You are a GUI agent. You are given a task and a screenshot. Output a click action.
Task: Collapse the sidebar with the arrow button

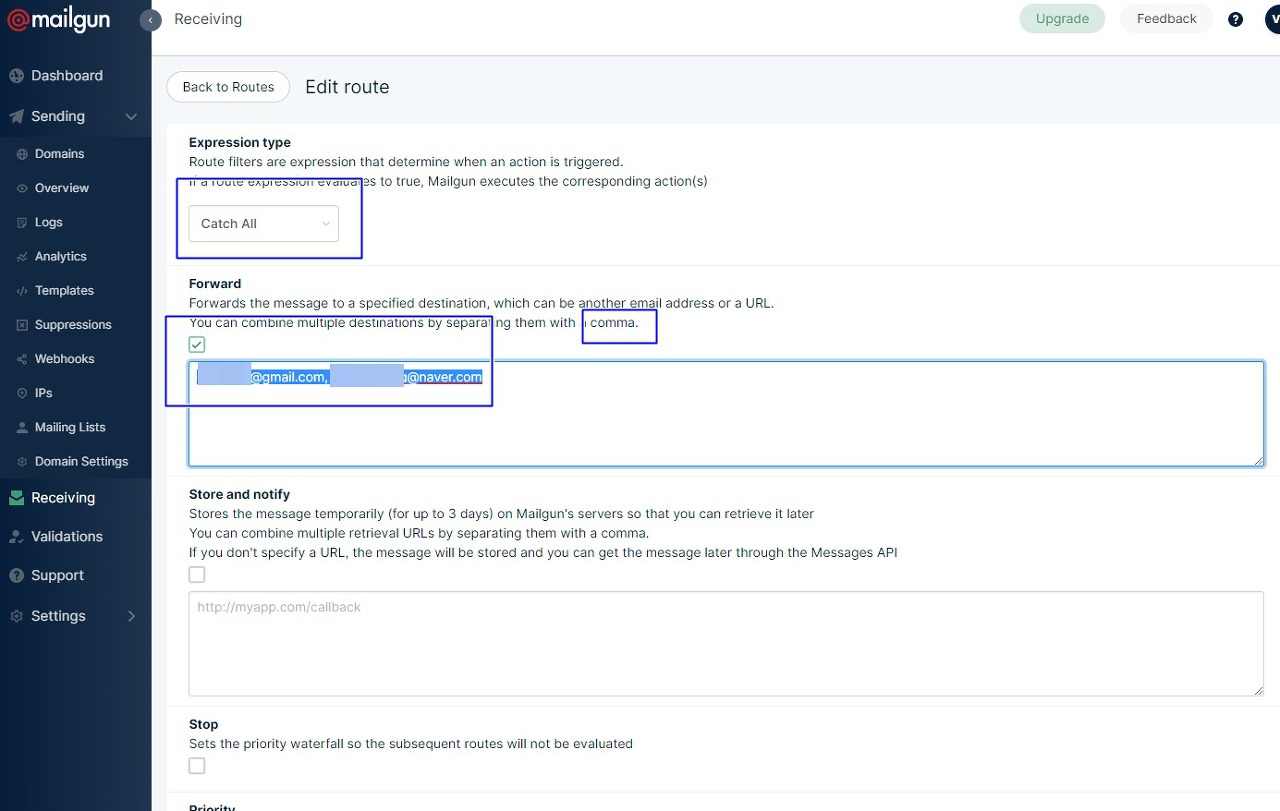[x=151, y=20]
